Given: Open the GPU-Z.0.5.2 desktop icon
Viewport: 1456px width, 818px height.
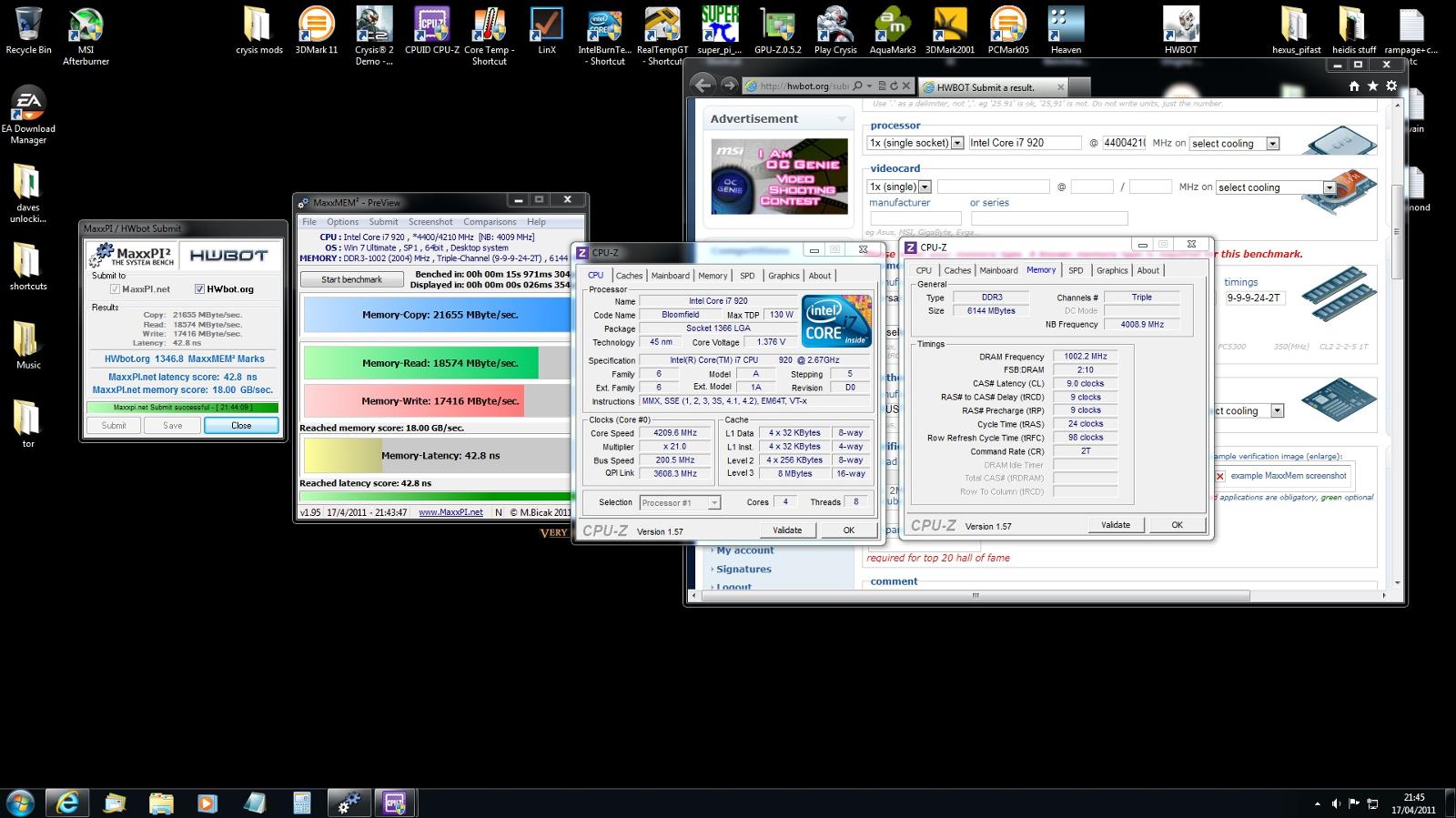Looking at the screenshot, I should pyautogui.click(x=778, y=30).
